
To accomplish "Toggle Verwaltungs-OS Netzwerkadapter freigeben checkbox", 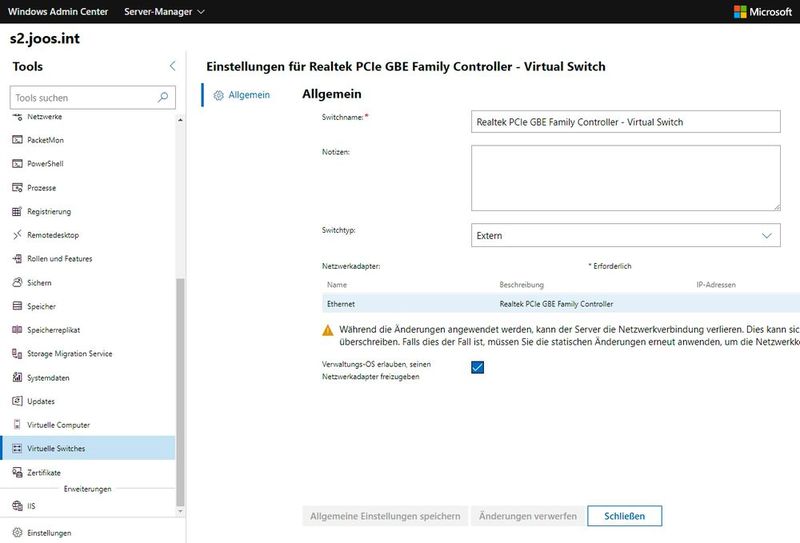I will [478, 367].
